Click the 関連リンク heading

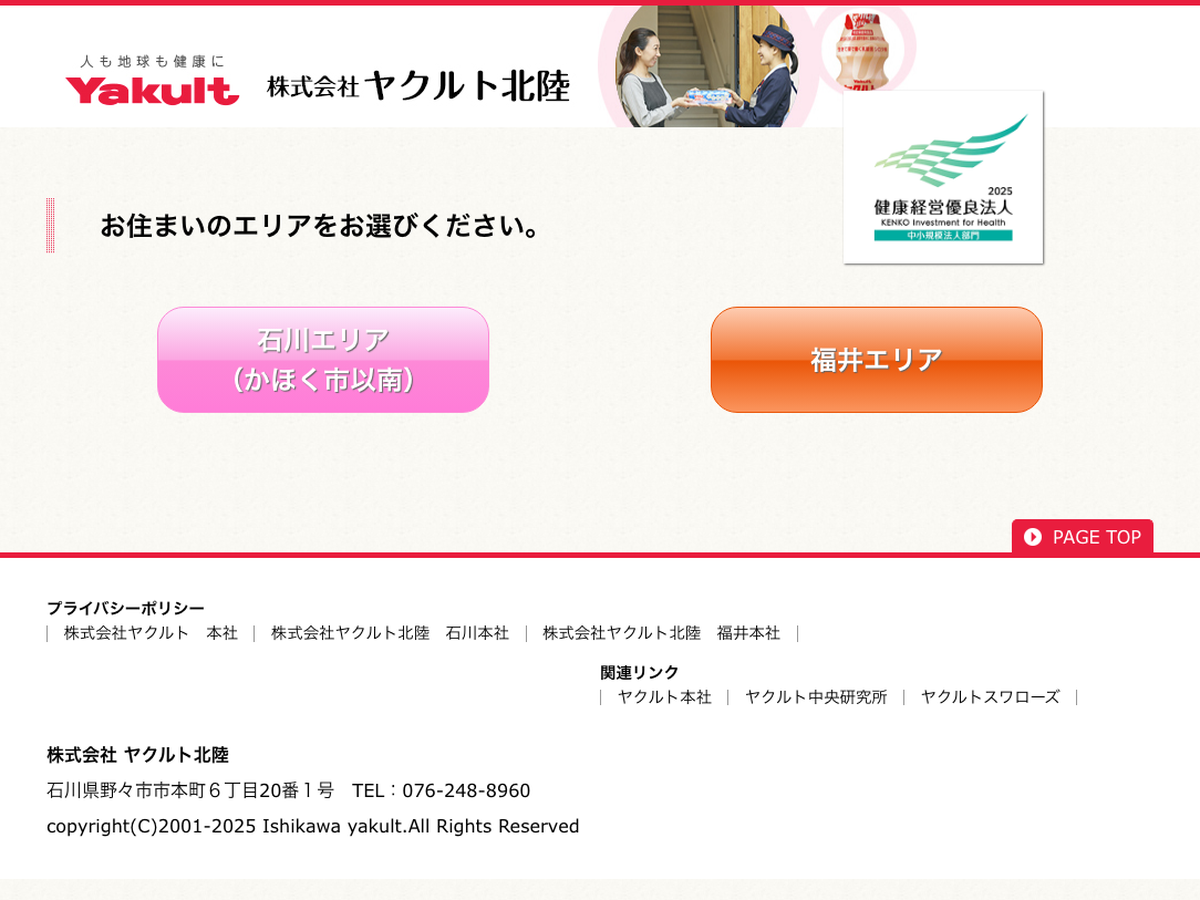click(639, 672)
